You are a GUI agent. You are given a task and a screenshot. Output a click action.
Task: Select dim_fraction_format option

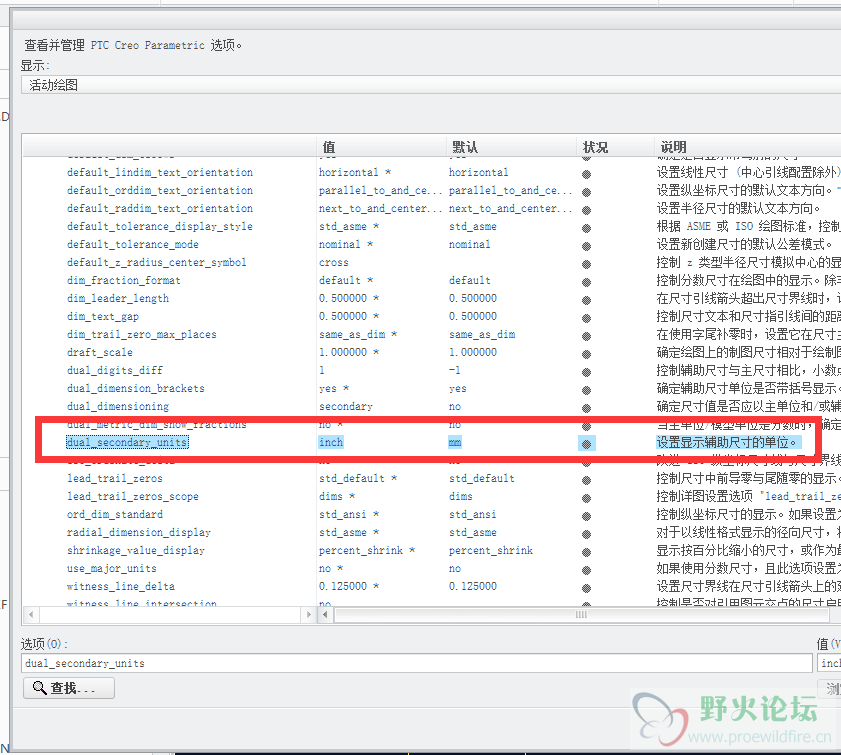(x=123, y=280)
